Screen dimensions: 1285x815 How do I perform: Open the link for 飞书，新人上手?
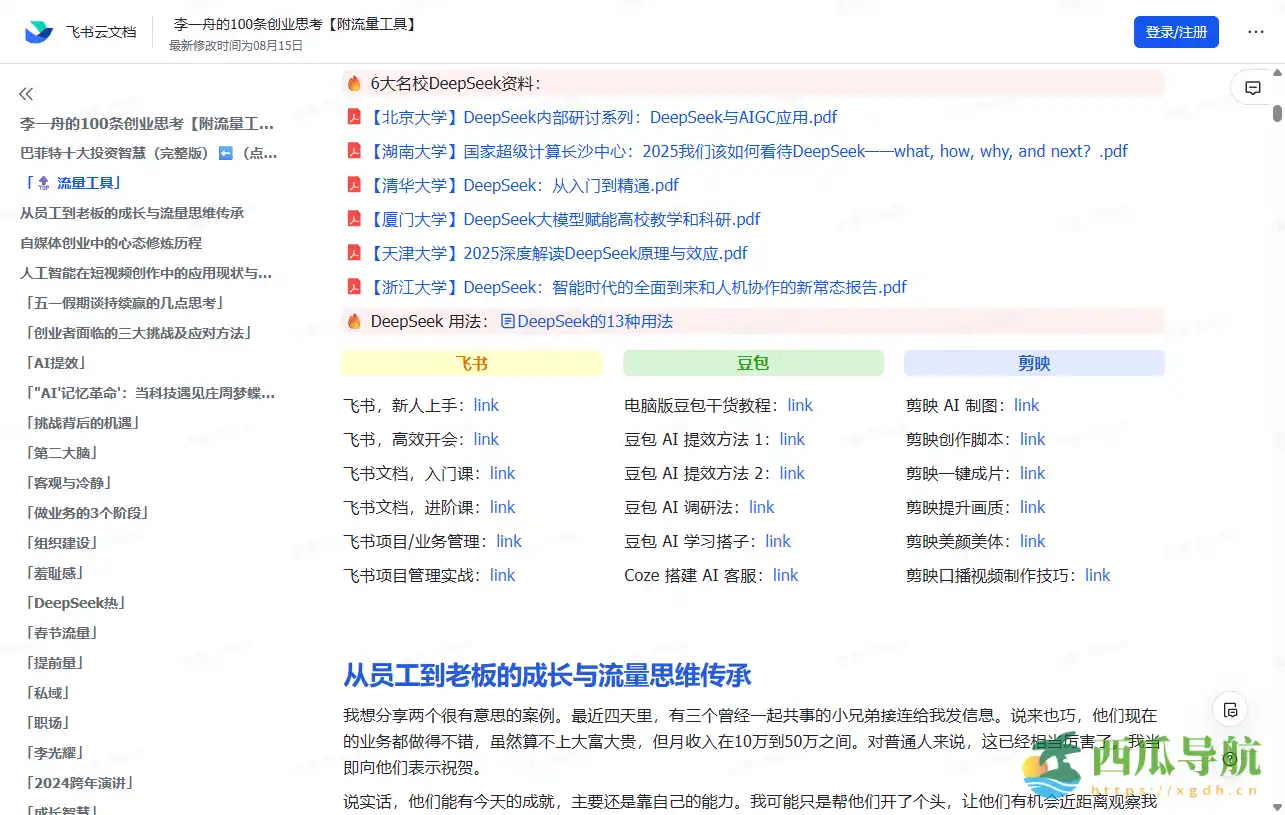coord(486,405)
